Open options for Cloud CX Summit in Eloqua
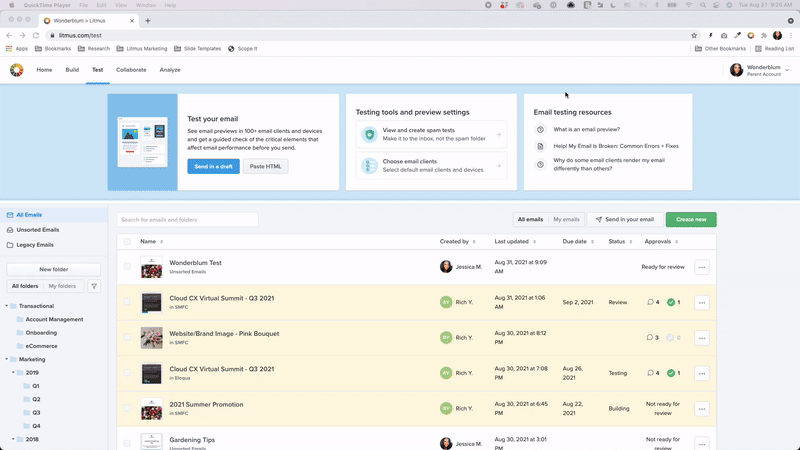The width and height of the screenshot is (800, 450). click(702, 373)
